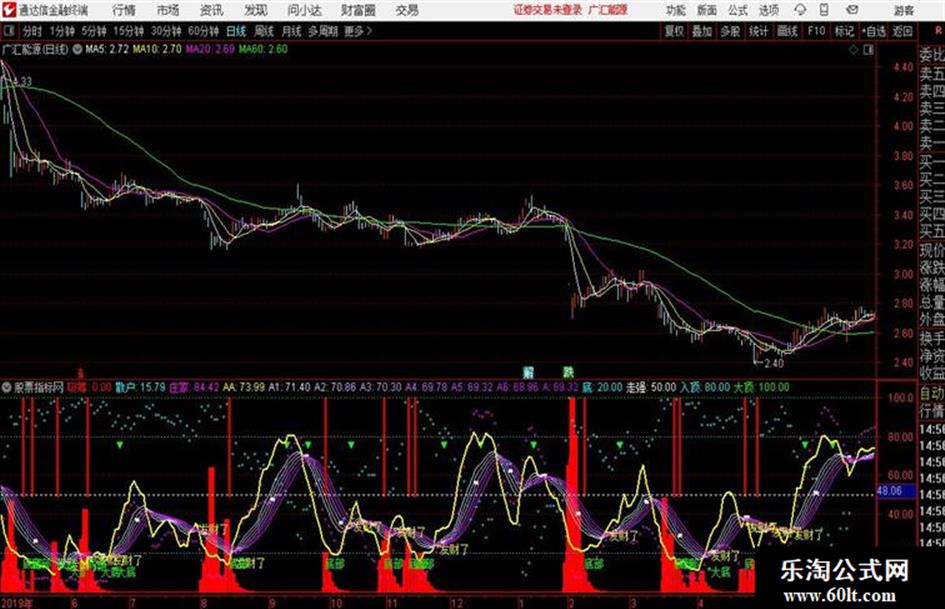Toggle the left sidebar panel icon

(8, 30)
